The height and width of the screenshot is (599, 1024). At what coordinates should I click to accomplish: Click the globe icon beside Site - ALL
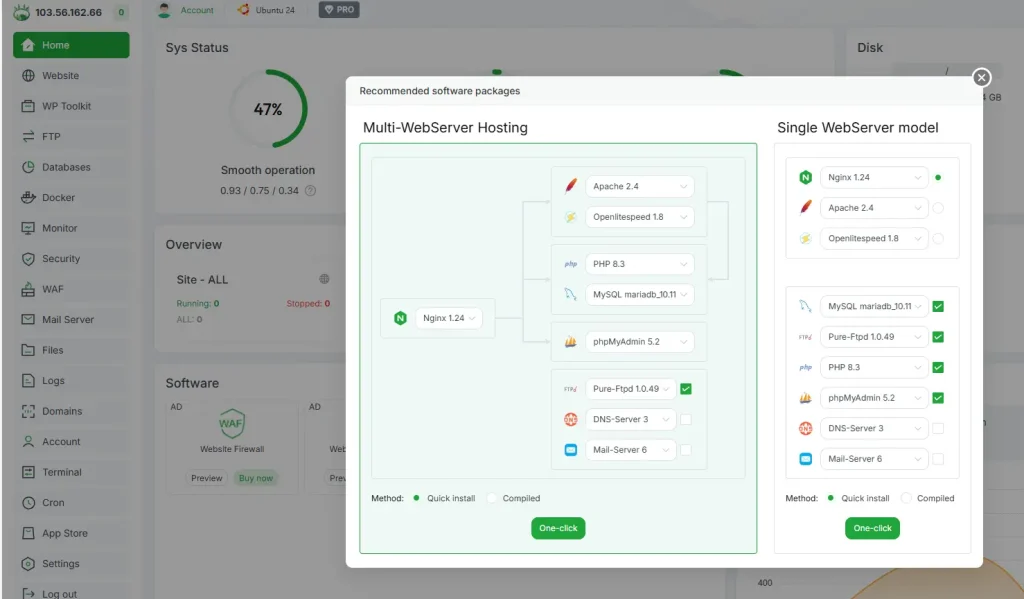tap(324, 279)
